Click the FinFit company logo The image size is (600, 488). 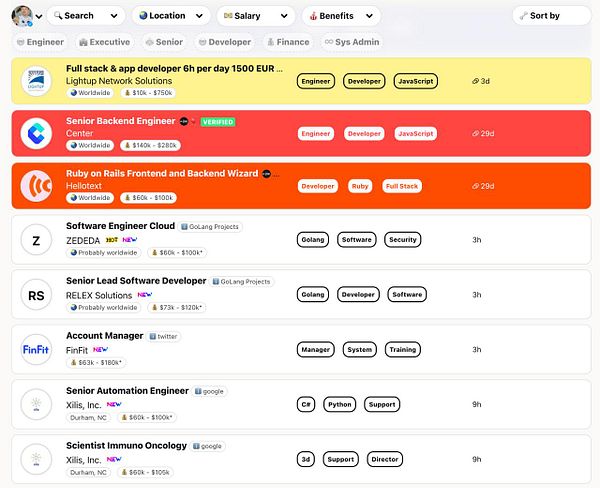[x=36, y=349]
